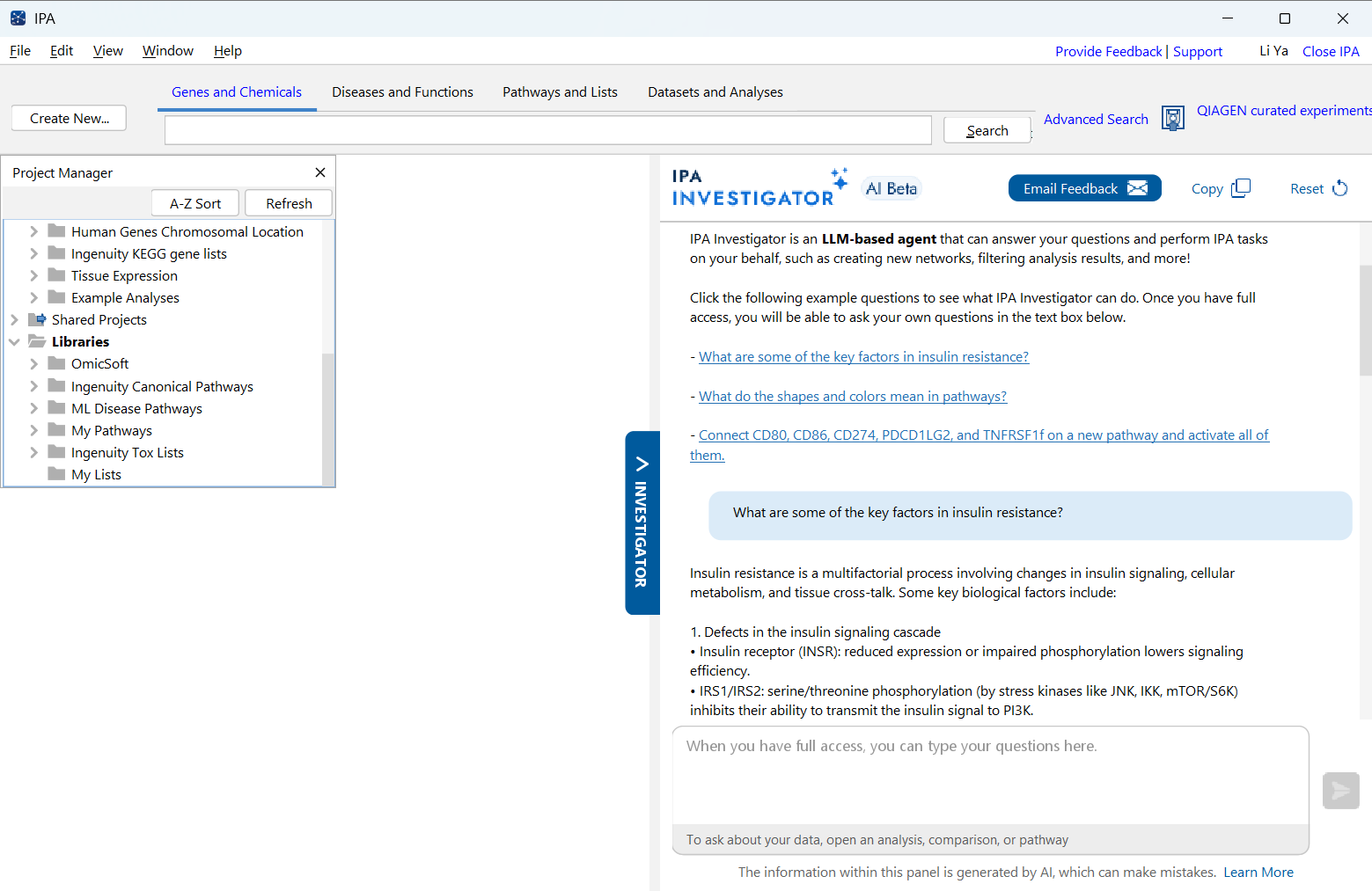1372x891 pixels.
Task: Click the A-Z Sort button
Action: [195, 203]
